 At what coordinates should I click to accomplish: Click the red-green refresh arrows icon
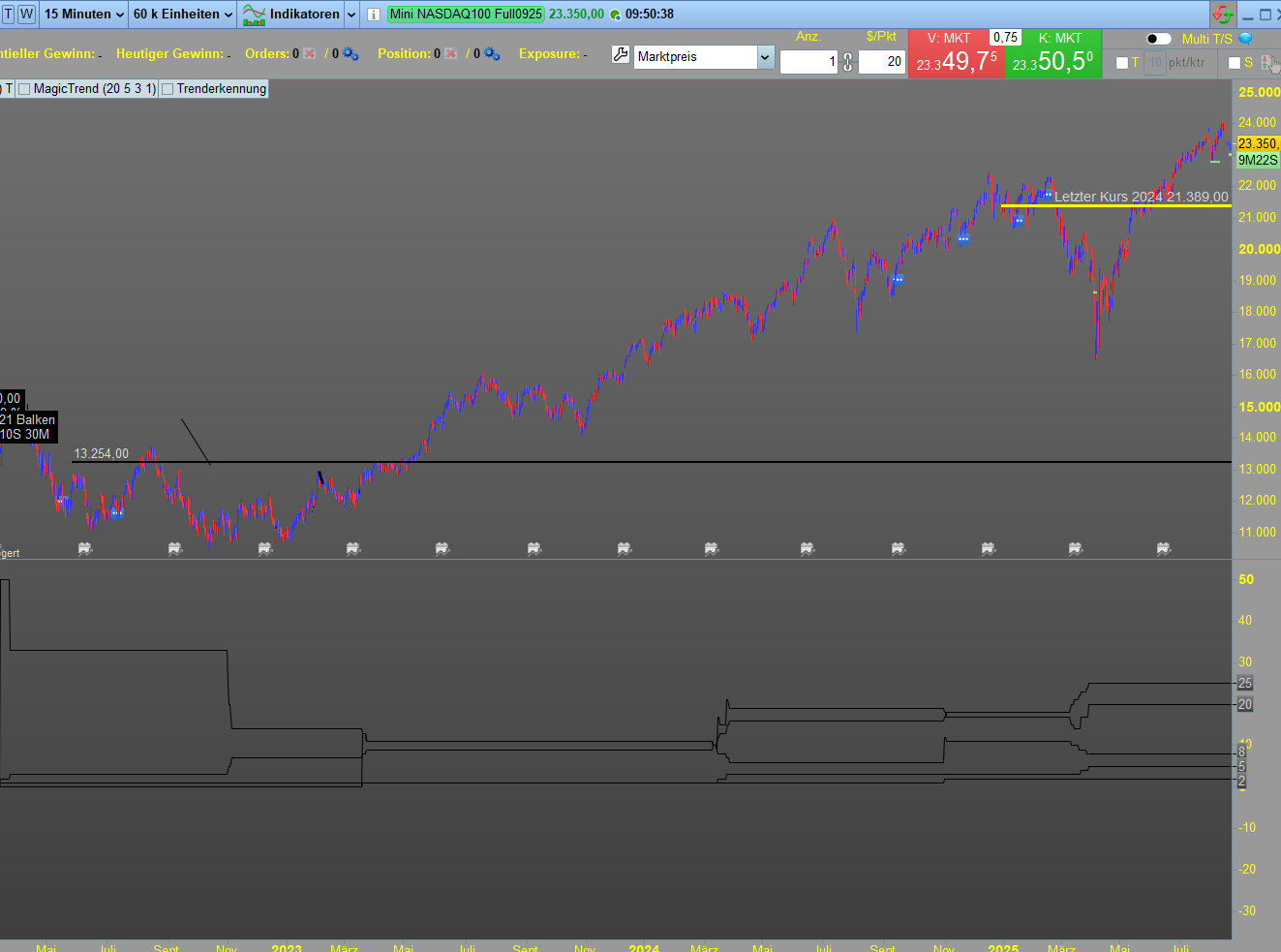(x=1223, y=15)
